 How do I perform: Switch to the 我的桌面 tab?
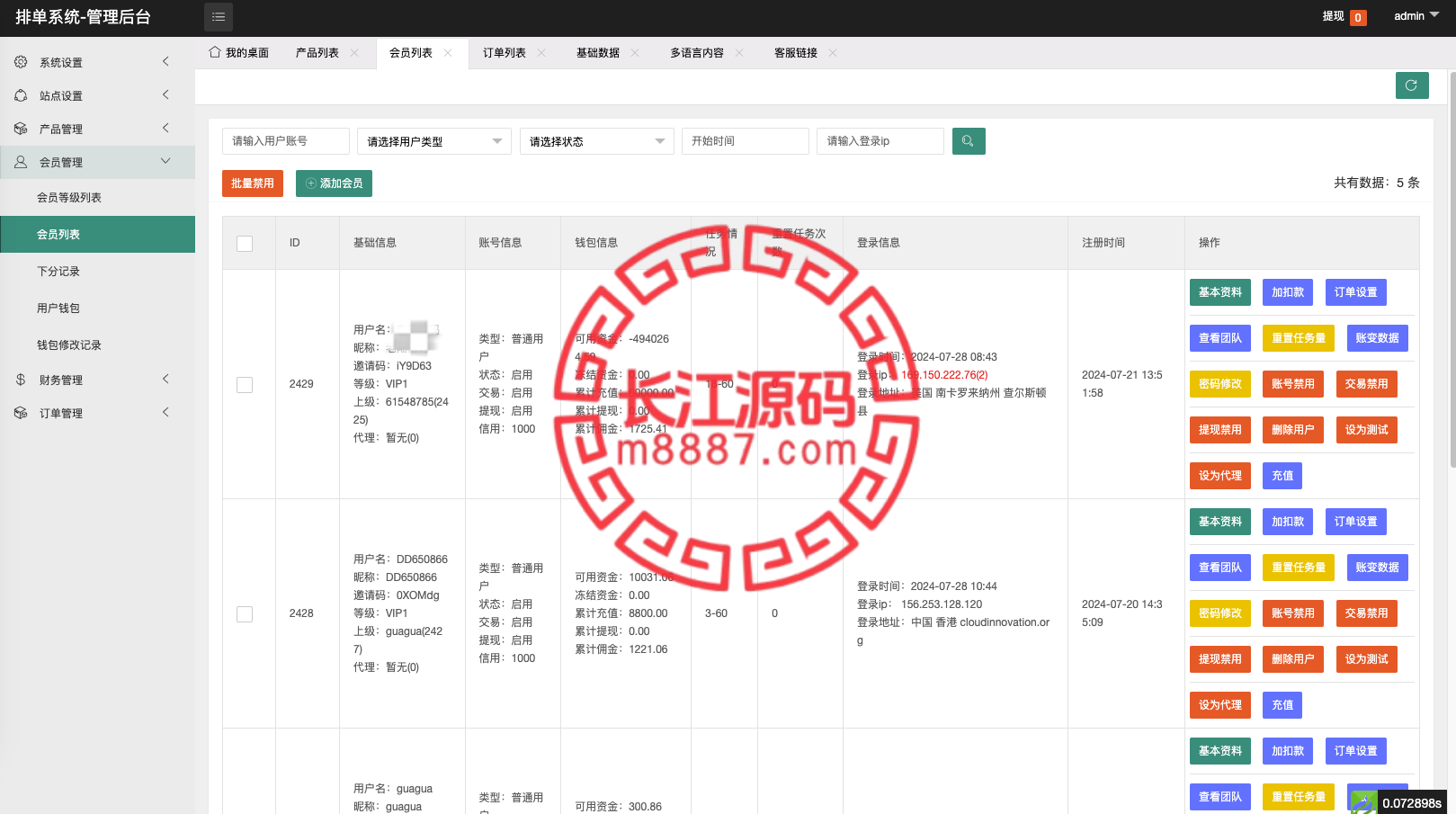pyautogui.click(x=239, y=53)
